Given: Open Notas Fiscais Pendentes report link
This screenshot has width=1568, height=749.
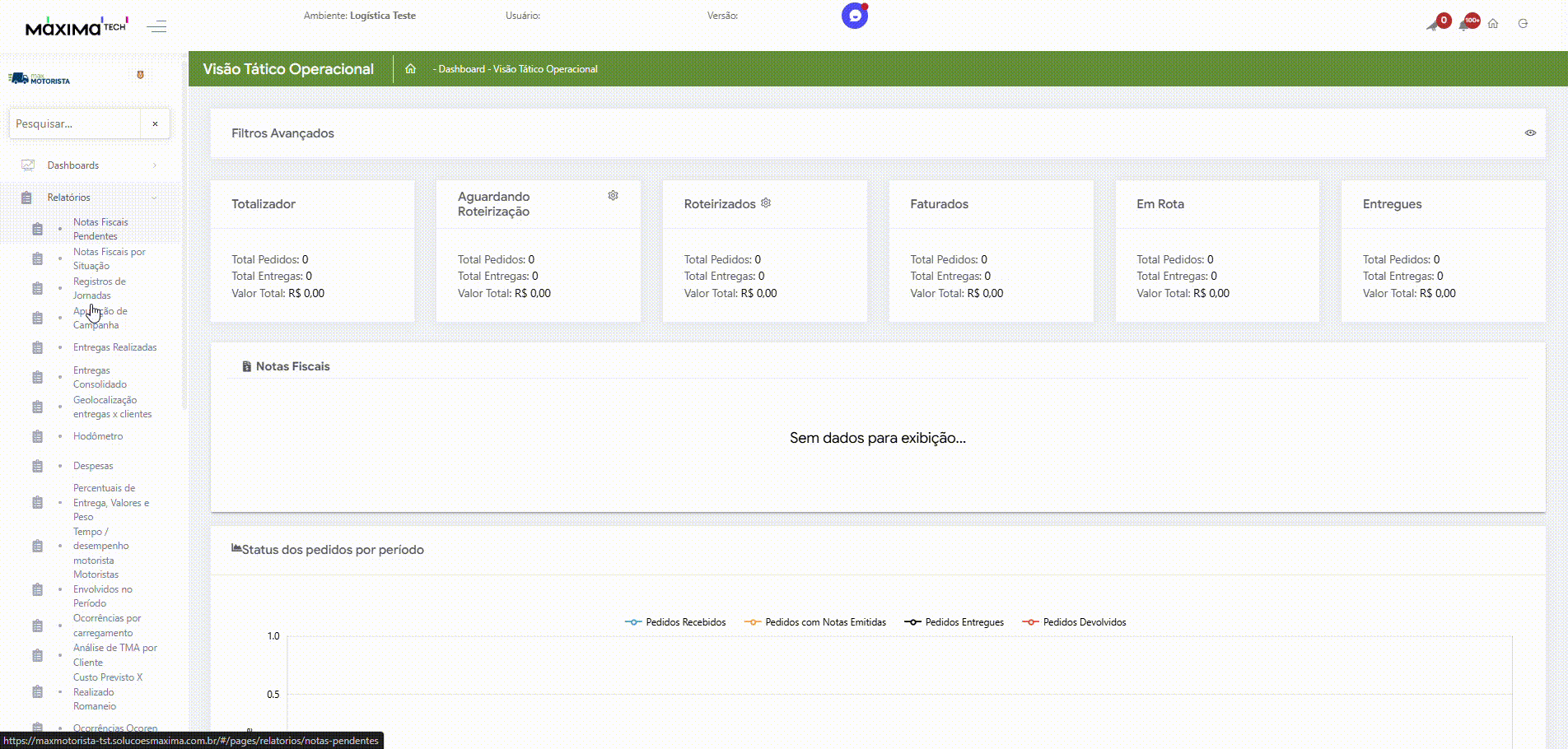Looking at the screenshot, I should [100, 229].
